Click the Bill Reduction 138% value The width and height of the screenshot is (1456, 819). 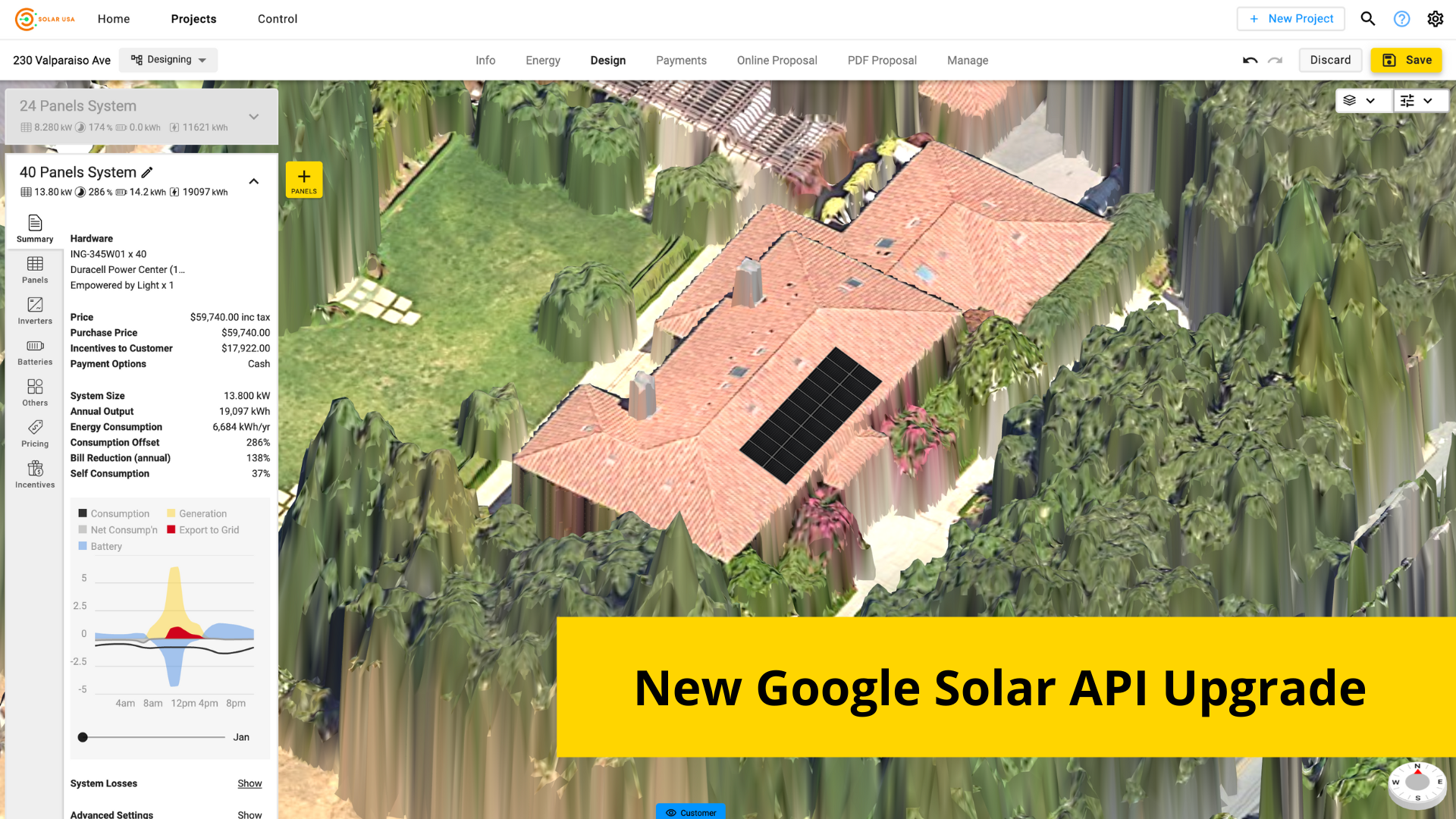[x=258, y=458]
